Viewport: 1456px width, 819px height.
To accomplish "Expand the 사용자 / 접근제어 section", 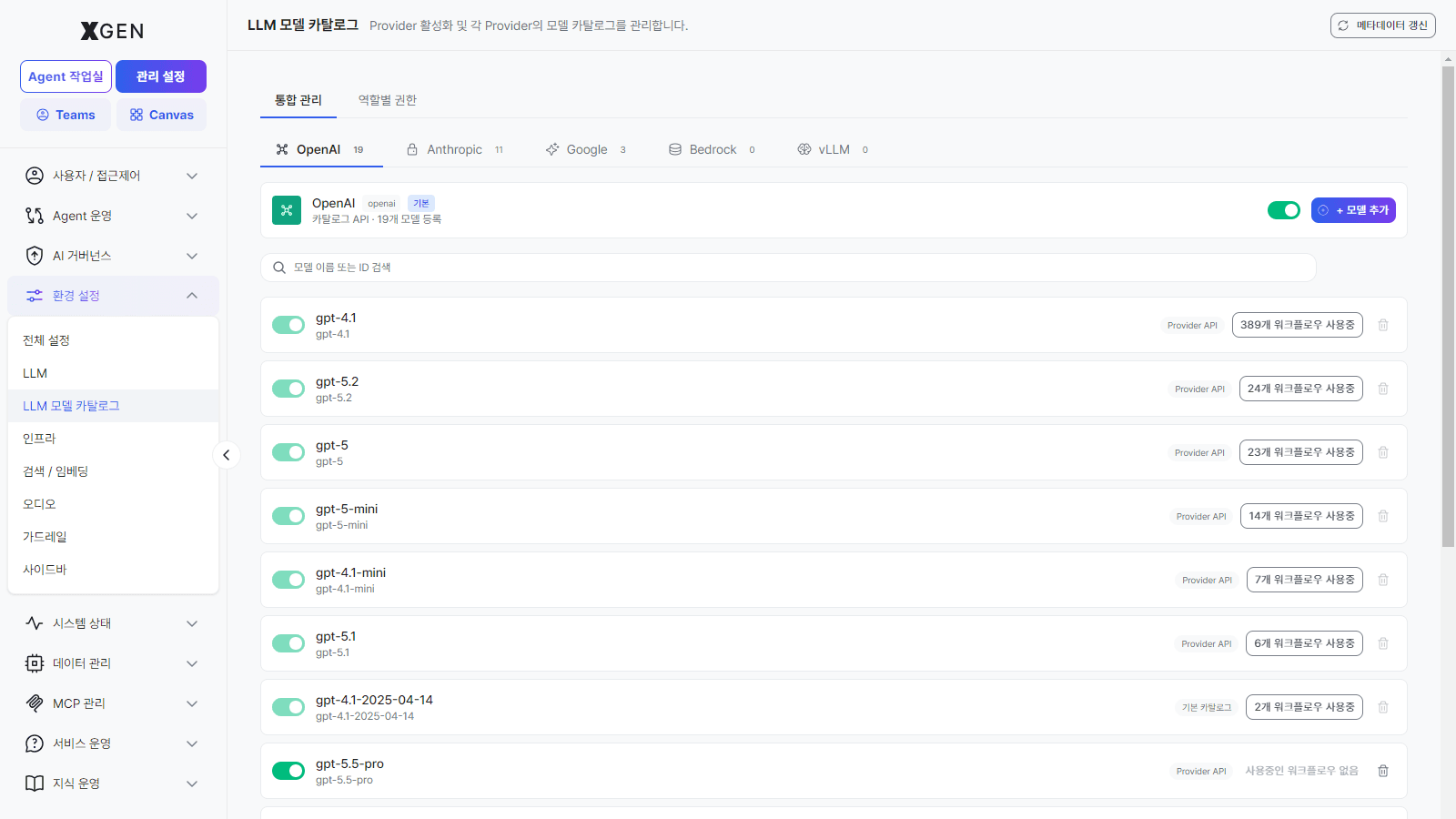I will [x=192, y=176].
